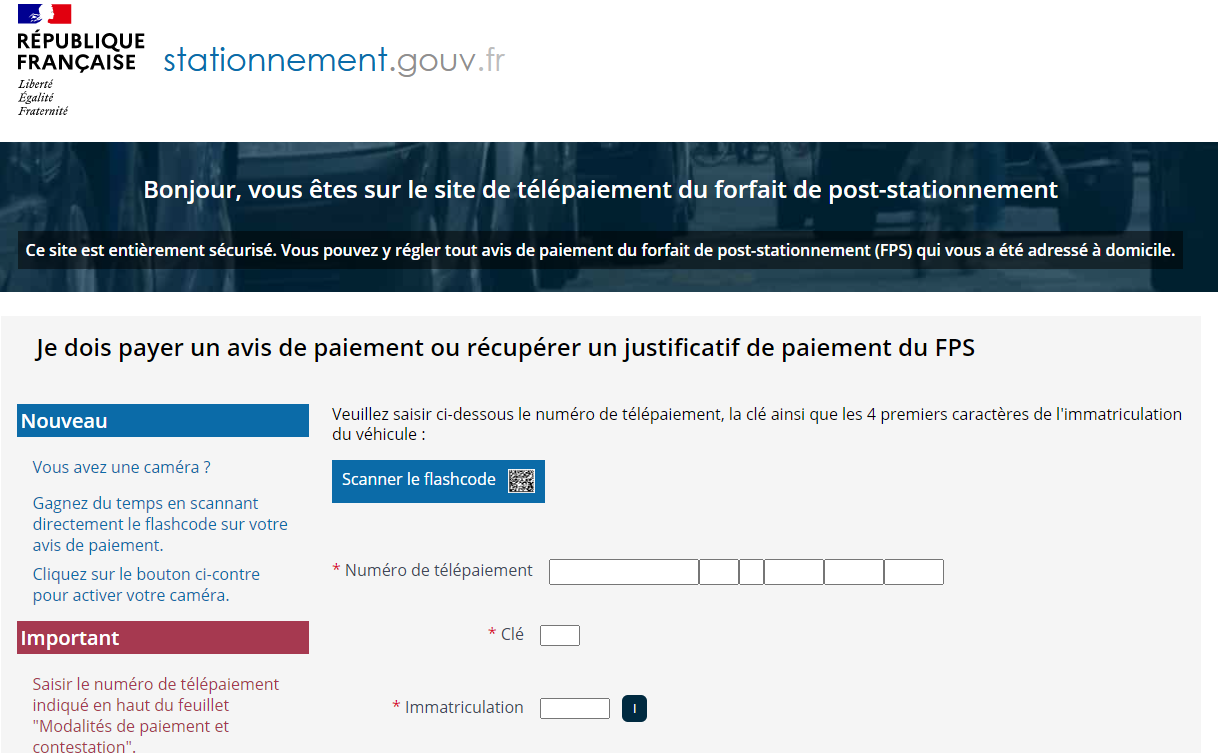Image resolution: width=1218 pixels, height=753 pixels.
Task: Select the second Numéro de télépaiement box
Action: point(719,572)
